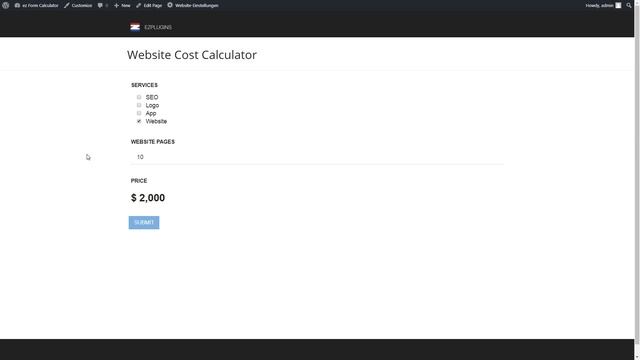Click the $ 2,000 price value

tap(148, 198)
